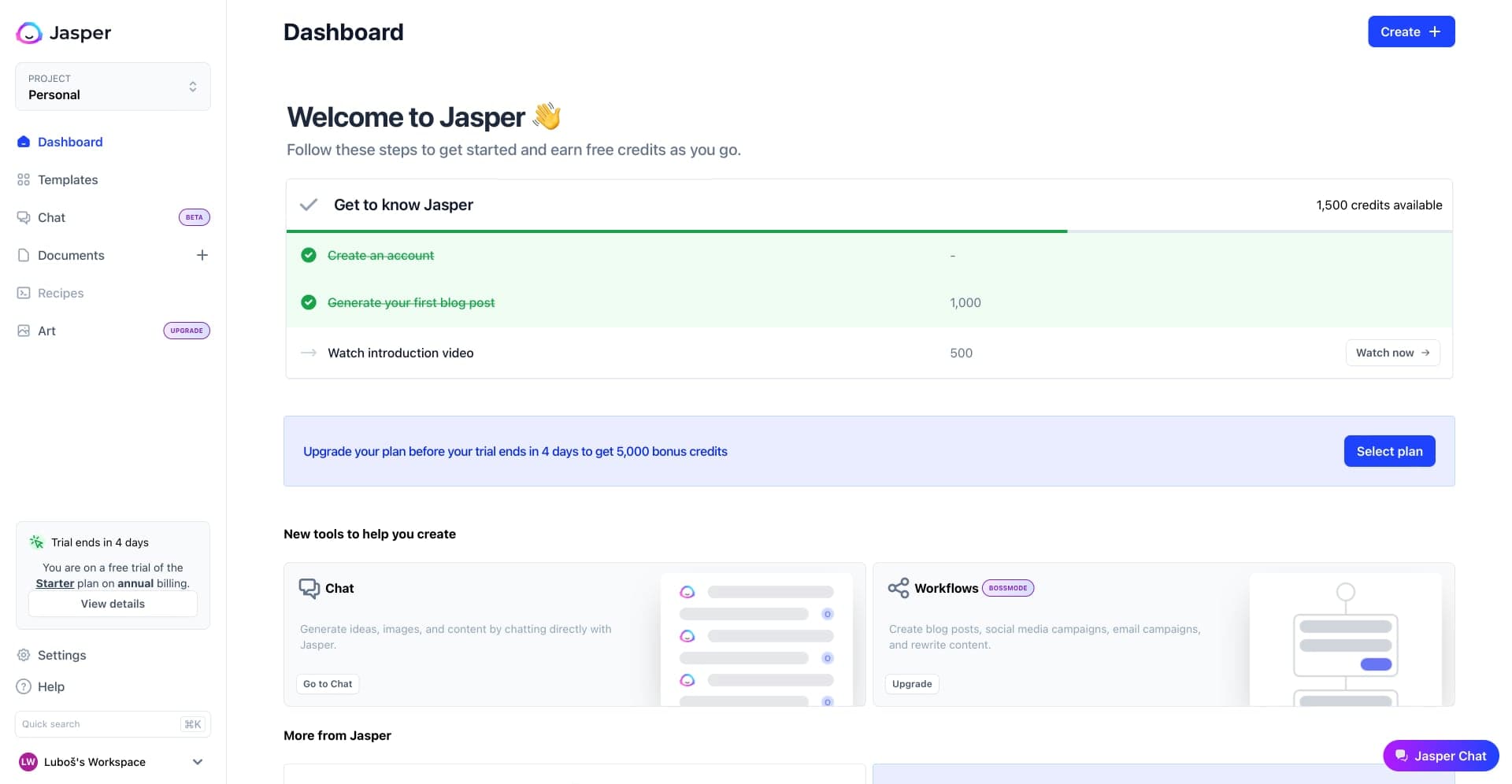Click the Get to know Jasper checkmark

click(309, 205)
